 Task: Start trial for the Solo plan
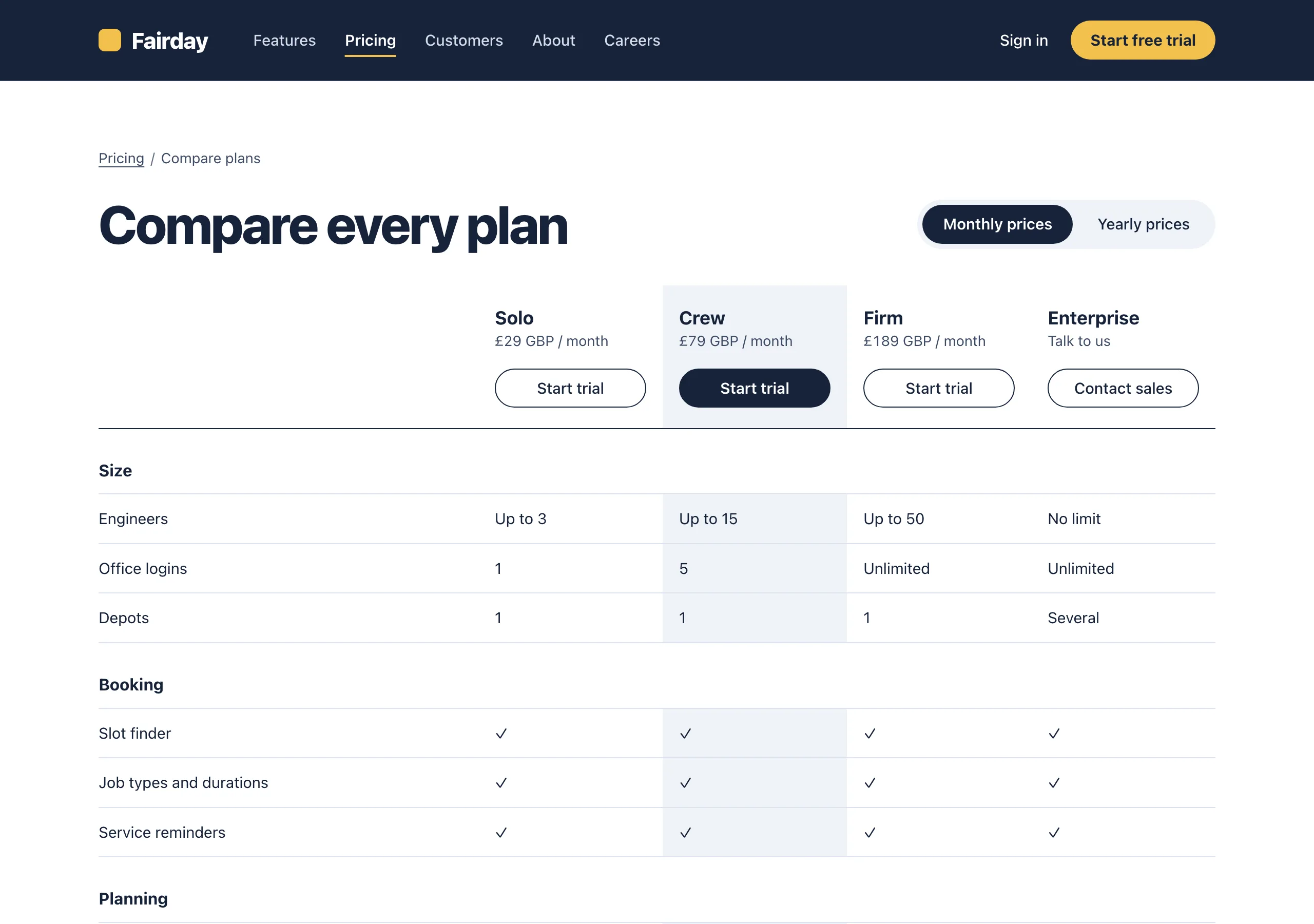click(x=570, y=388)
